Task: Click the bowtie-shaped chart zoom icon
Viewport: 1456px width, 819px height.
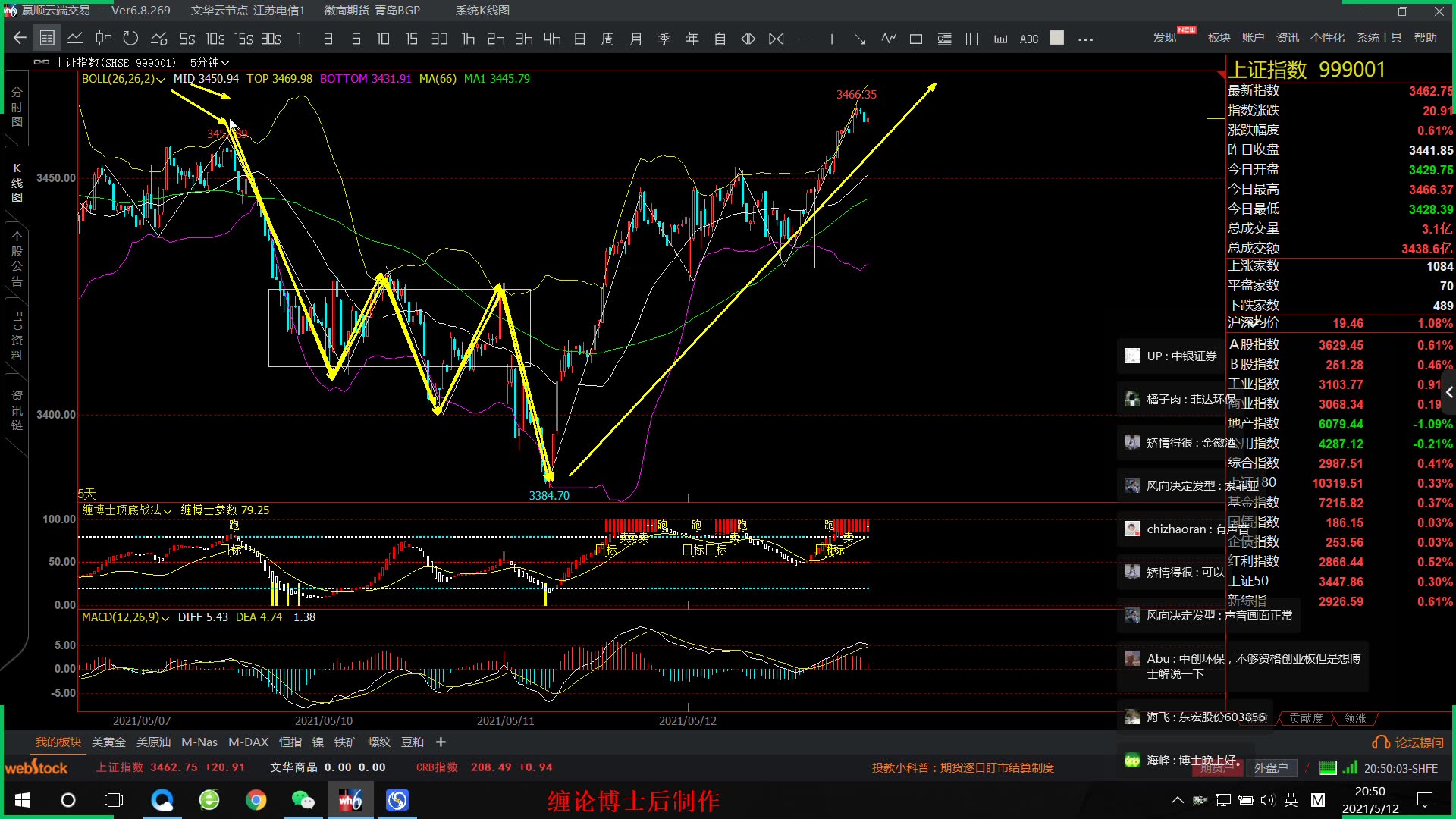Action: point(776,38)
